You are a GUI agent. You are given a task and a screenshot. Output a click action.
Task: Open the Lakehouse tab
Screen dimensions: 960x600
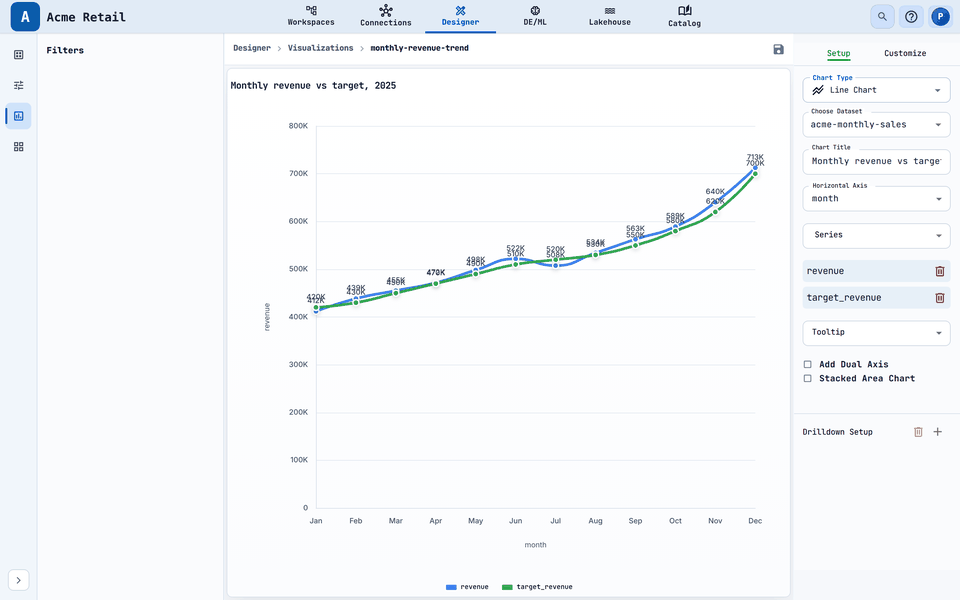click(610, 16)
